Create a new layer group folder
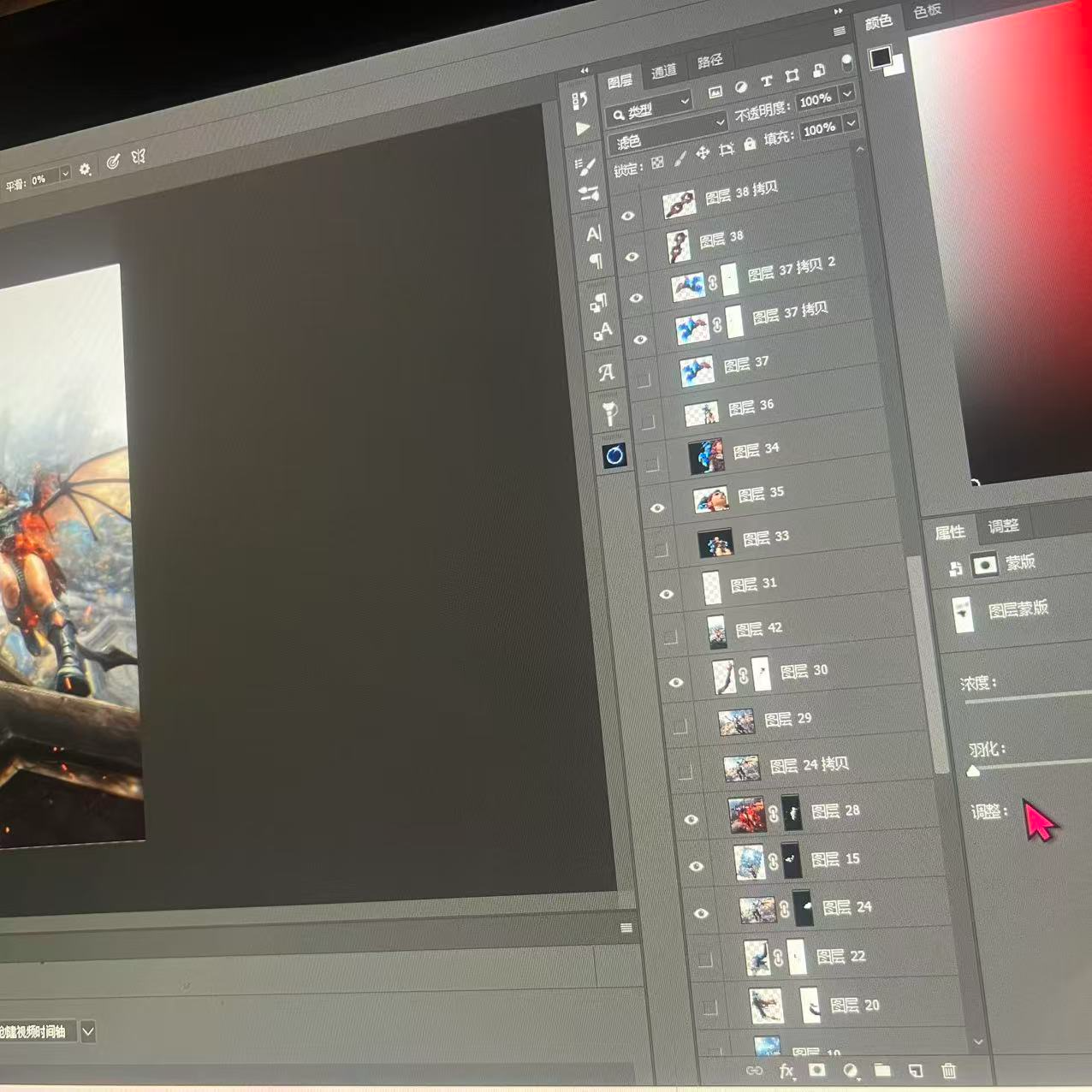This screenshot has width=1092, height=1092. [882, 1071]
